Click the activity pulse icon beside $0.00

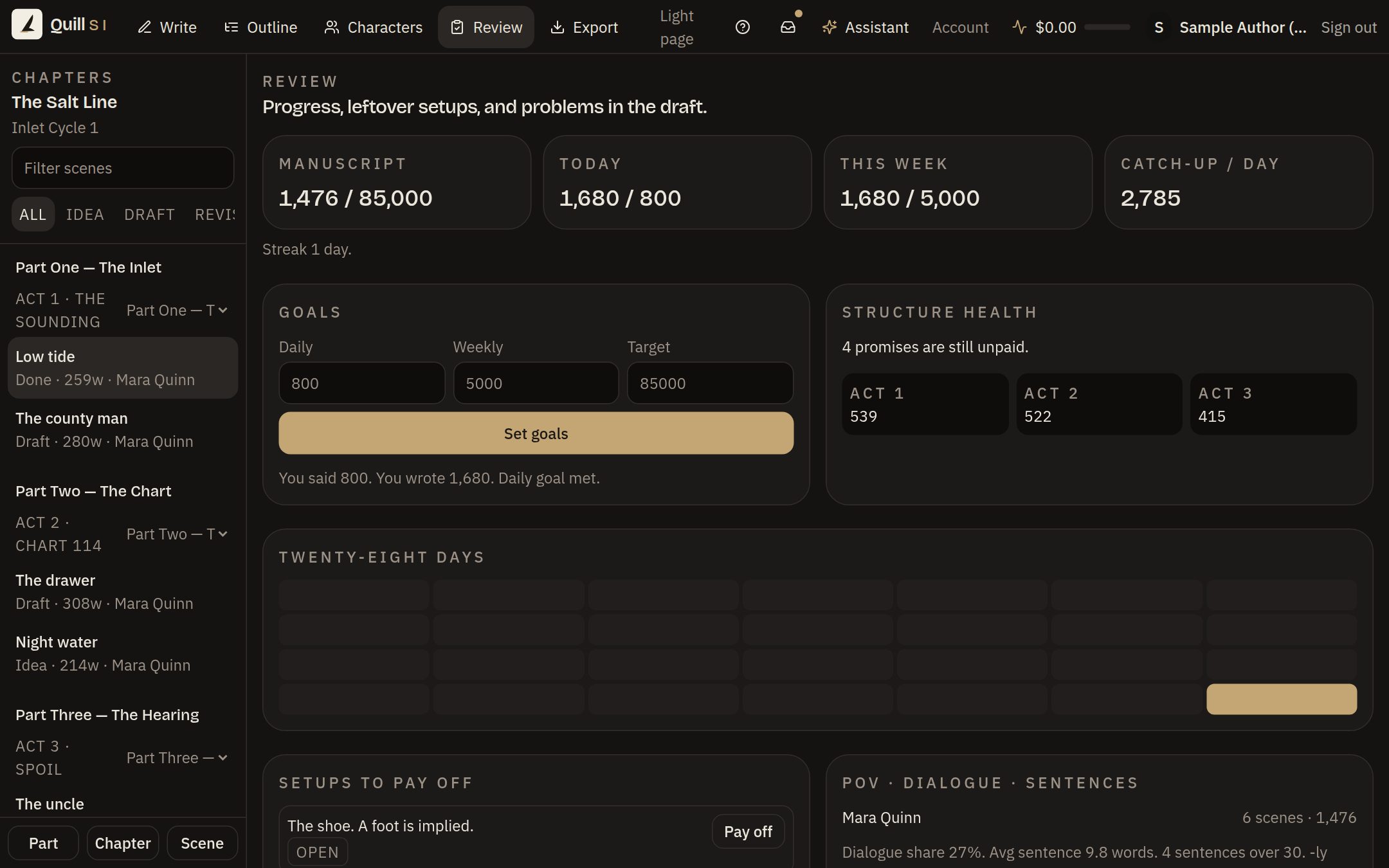tap(1019, 27)
